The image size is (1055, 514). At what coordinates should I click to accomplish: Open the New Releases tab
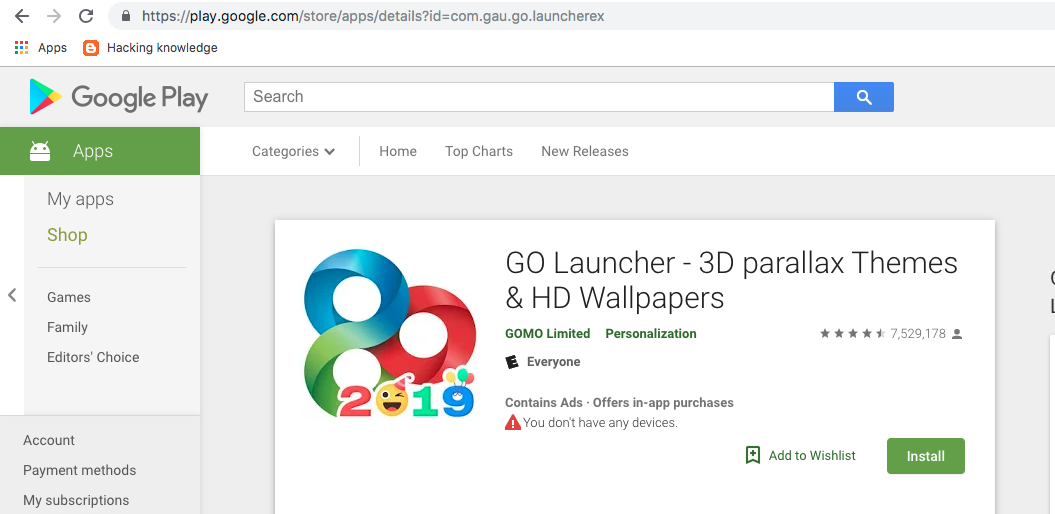tap(585, 151)
